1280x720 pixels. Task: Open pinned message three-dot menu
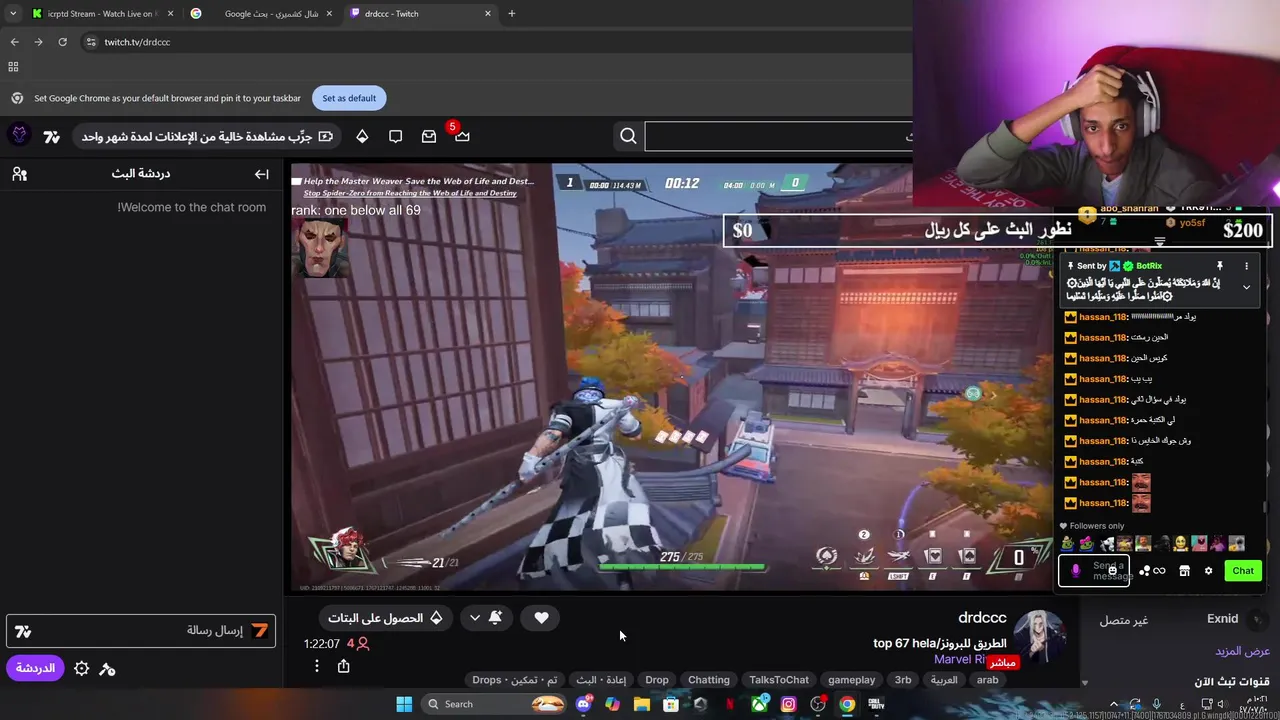click(x=1246, y=266)
